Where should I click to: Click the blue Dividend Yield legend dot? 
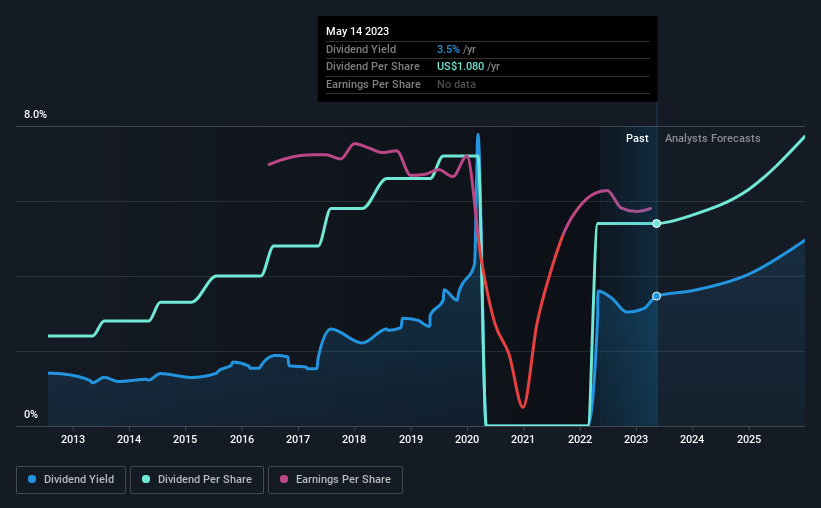(32, 479)
